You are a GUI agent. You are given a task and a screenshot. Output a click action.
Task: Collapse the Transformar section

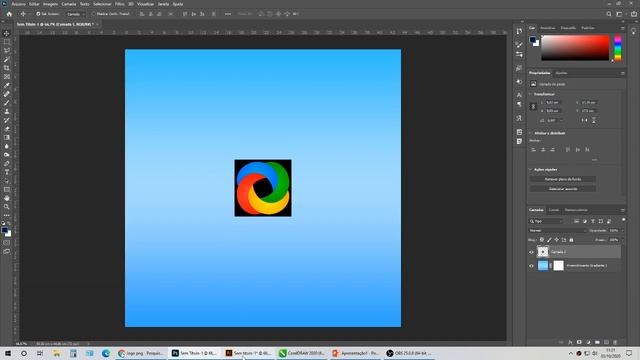pyautogui.click(x=530, y=94)
